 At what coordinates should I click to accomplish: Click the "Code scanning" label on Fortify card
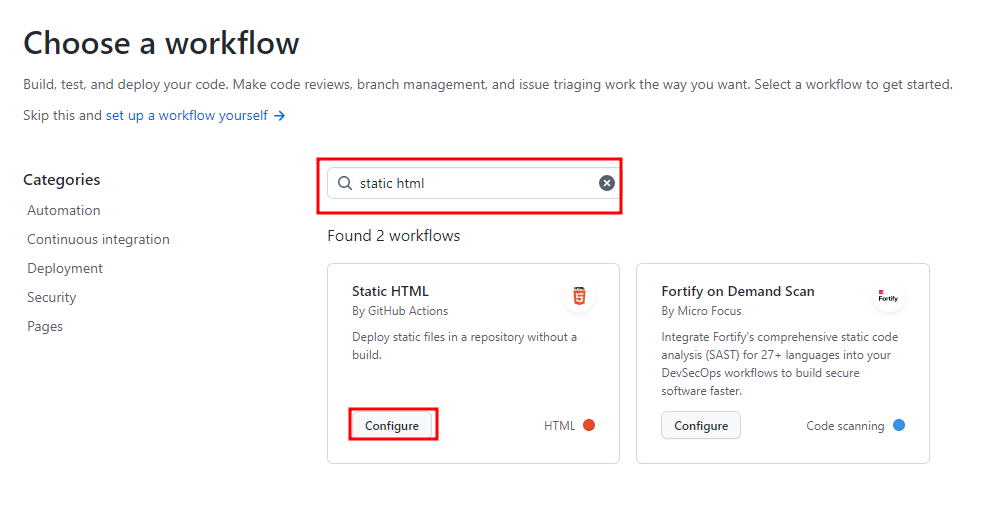[x=845, y=426]
